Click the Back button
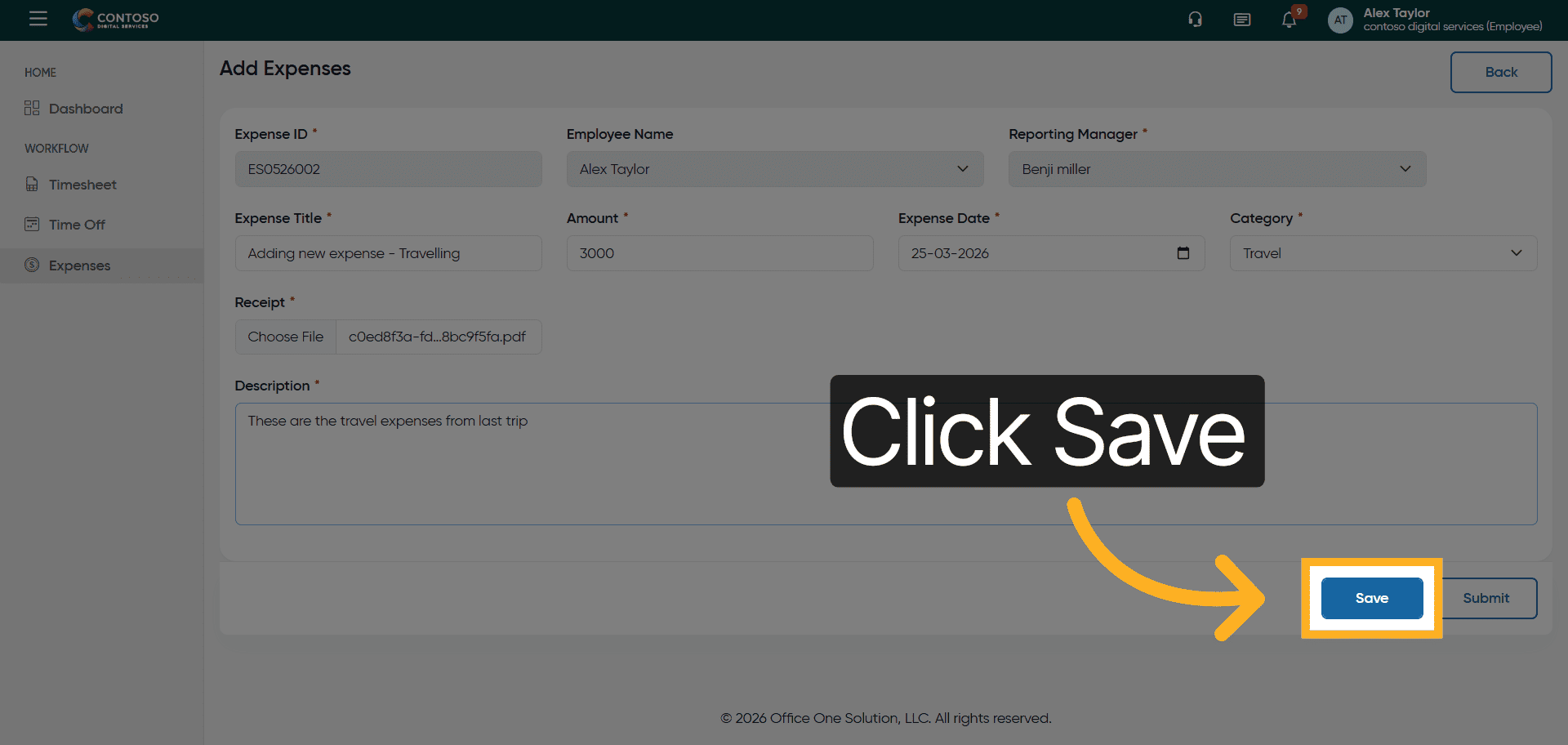Image resolution: width=1568 pixels, height=745 pixels. tap(1501, 72)
